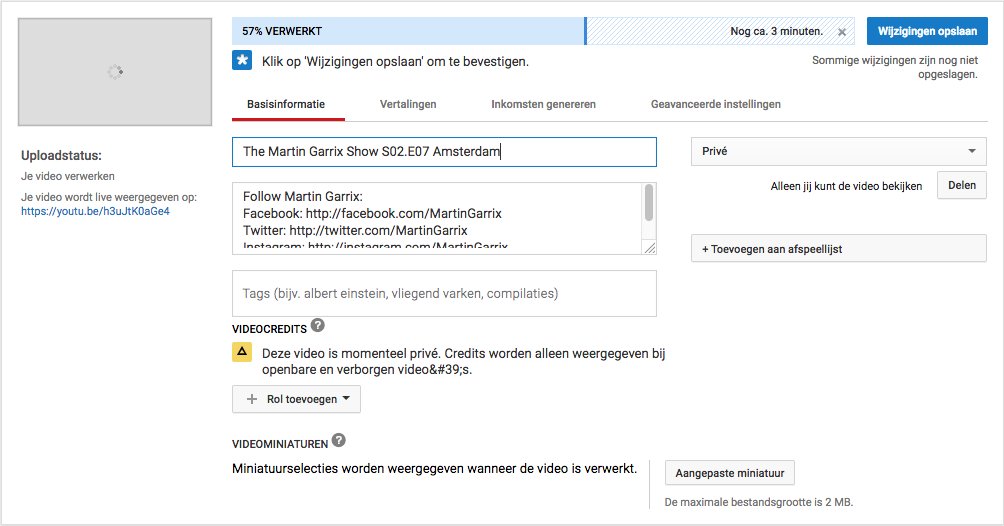Click 'Alleen jij kunt de video bekijken' text
The height and width of the screenshot is (526, 1004).
click(x=846, y=186)
